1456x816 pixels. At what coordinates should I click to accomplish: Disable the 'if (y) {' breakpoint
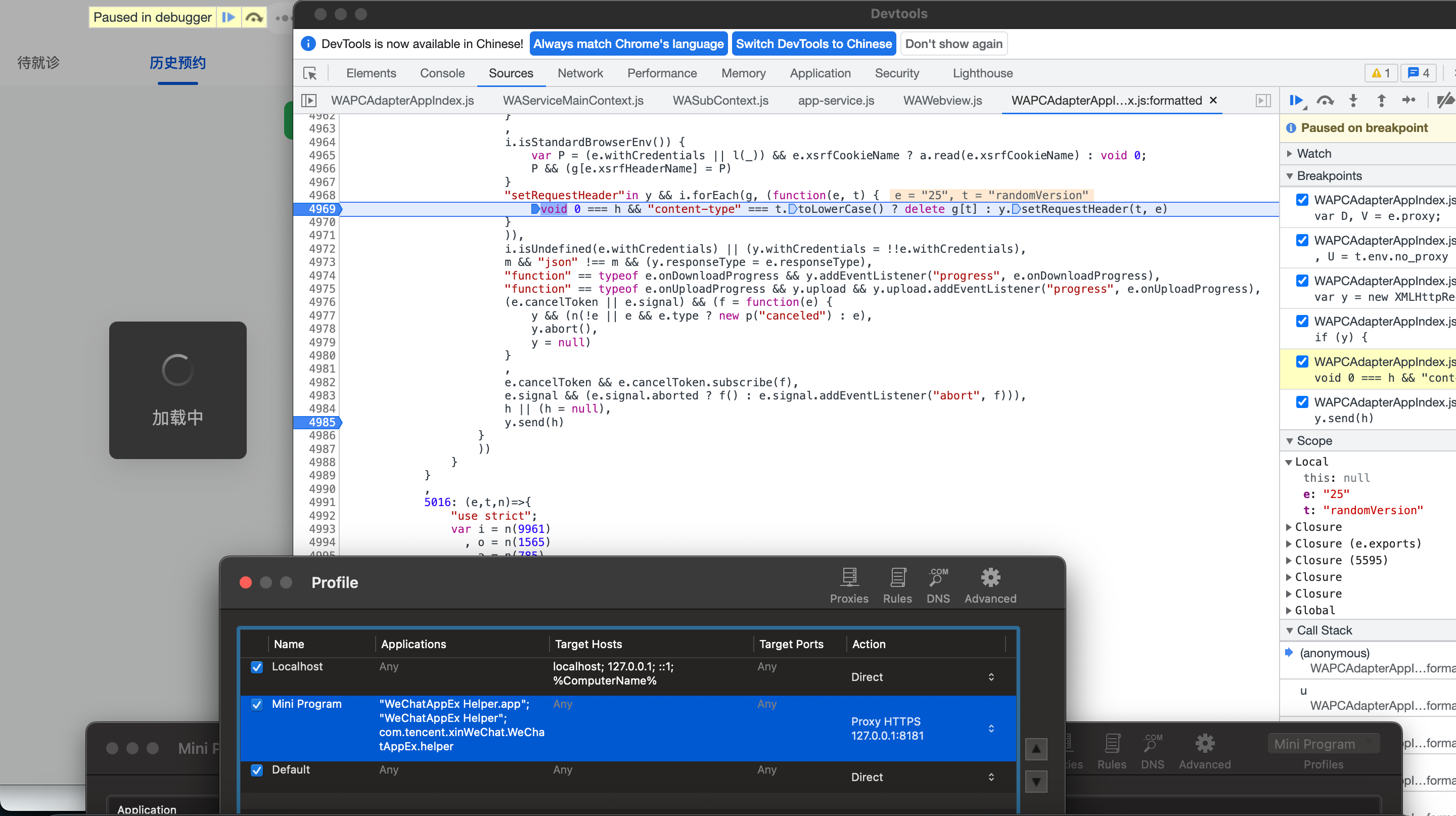1302,321
